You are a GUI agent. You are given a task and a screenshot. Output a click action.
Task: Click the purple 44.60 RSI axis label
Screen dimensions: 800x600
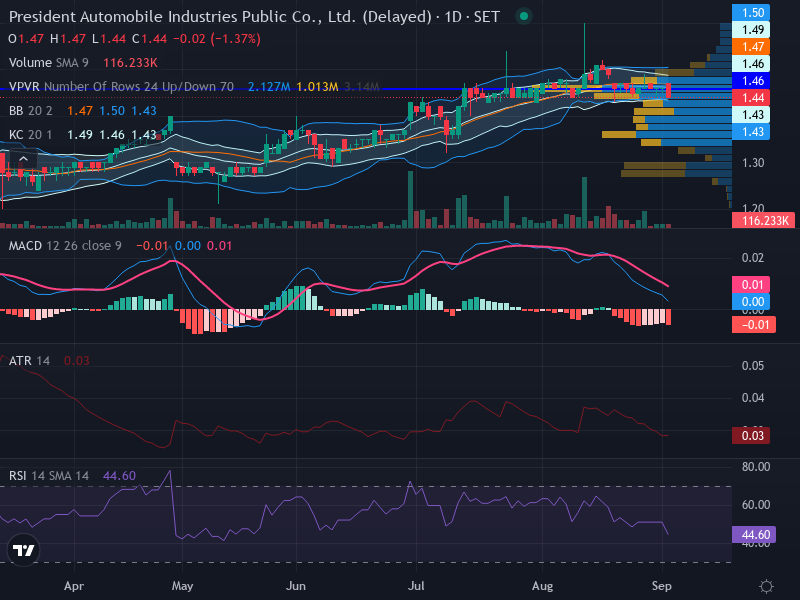pyautogui.click(x=754, y=535)
